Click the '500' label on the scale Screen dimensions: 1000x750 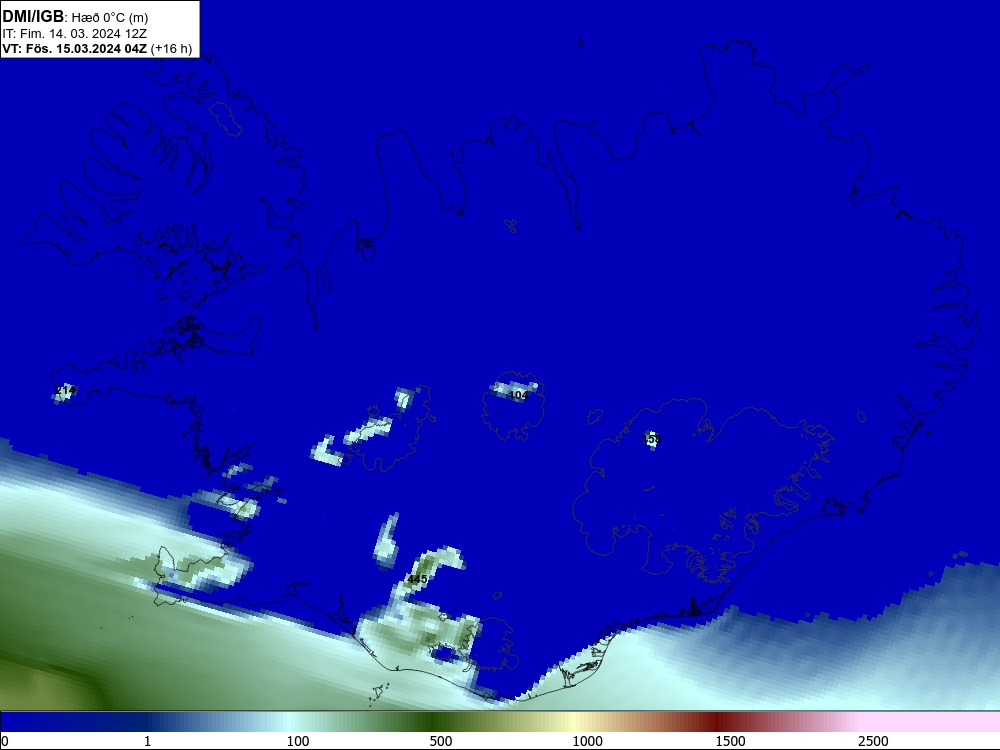(441, 741)
